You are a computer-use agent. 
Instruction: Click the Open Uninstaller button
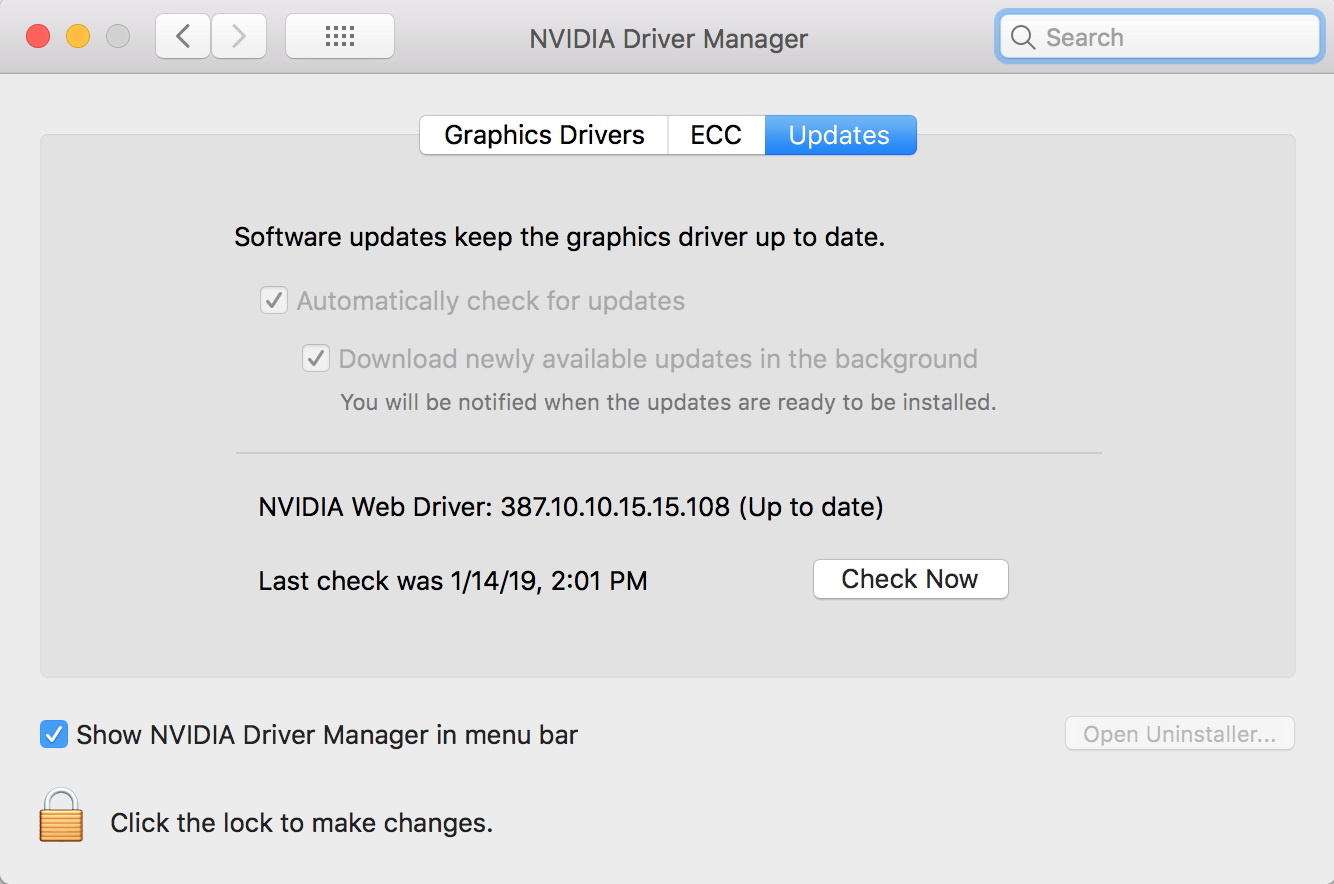pos(1179,734)
